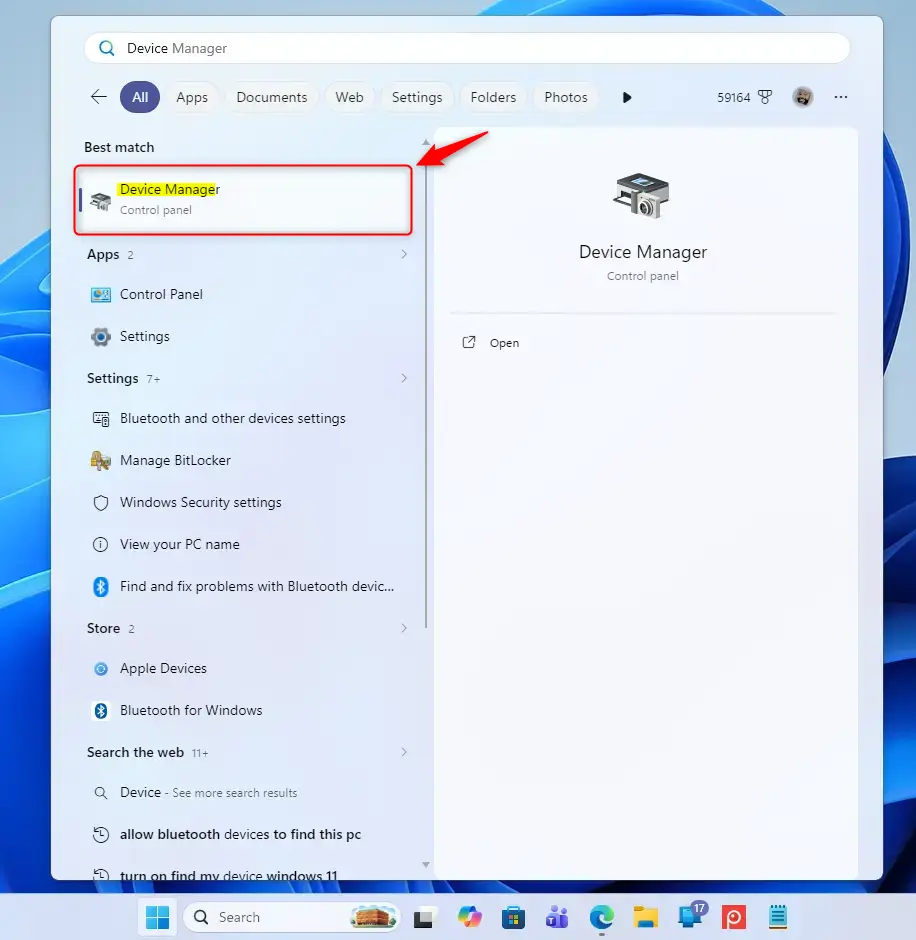916x940 pixels.
Task: Click scroll down arrow of results list
Action: tap(426, 864)
